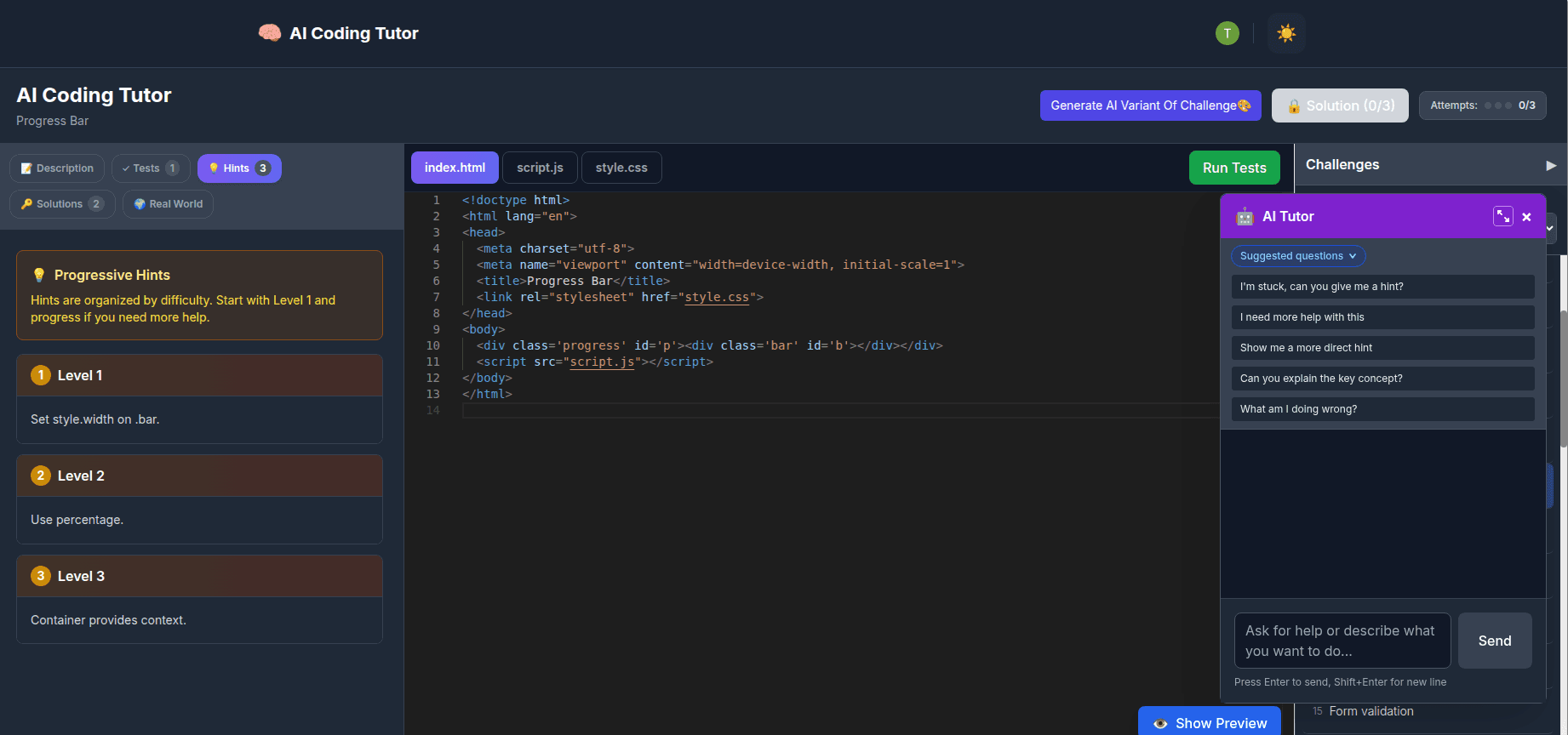Viewport: 1568px width, 735px height.
Task: Click the Level 1 hint header
Action: [x=199, y=375]
